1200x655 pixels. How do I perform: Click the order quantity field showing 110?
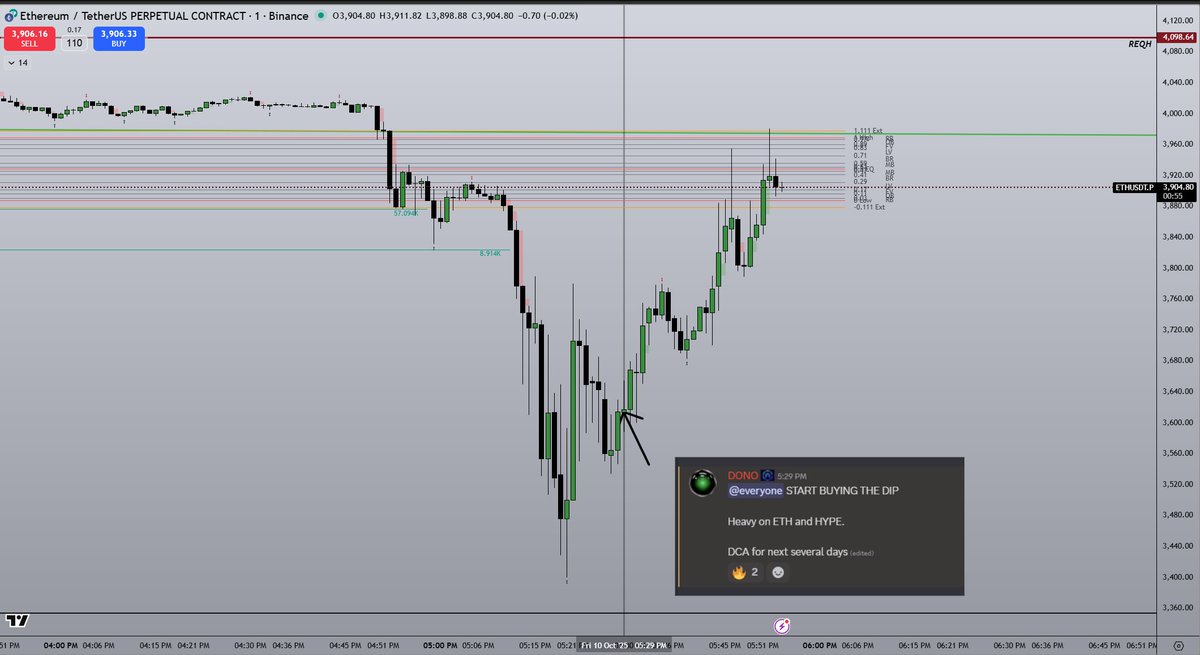(75, 43)
